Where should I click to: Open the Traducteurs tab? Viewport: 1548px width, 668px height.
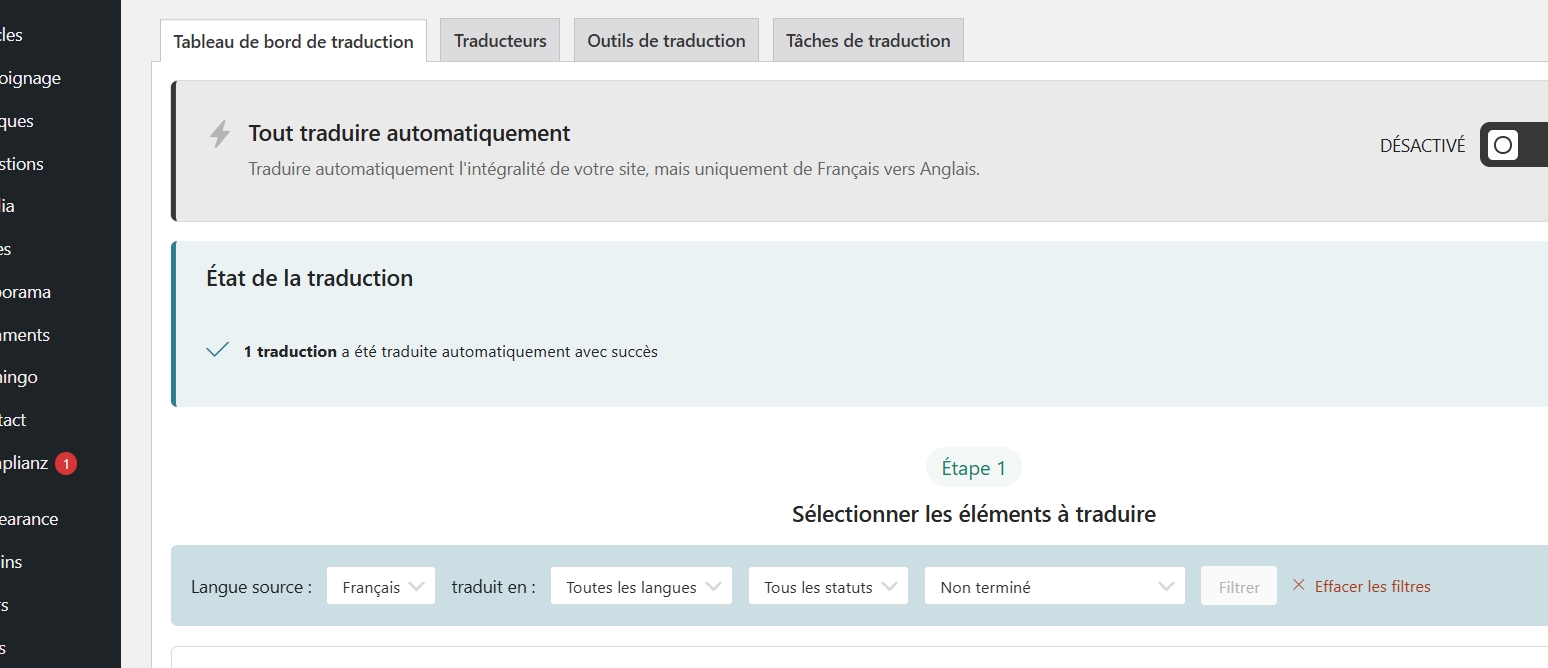[500, 40]
